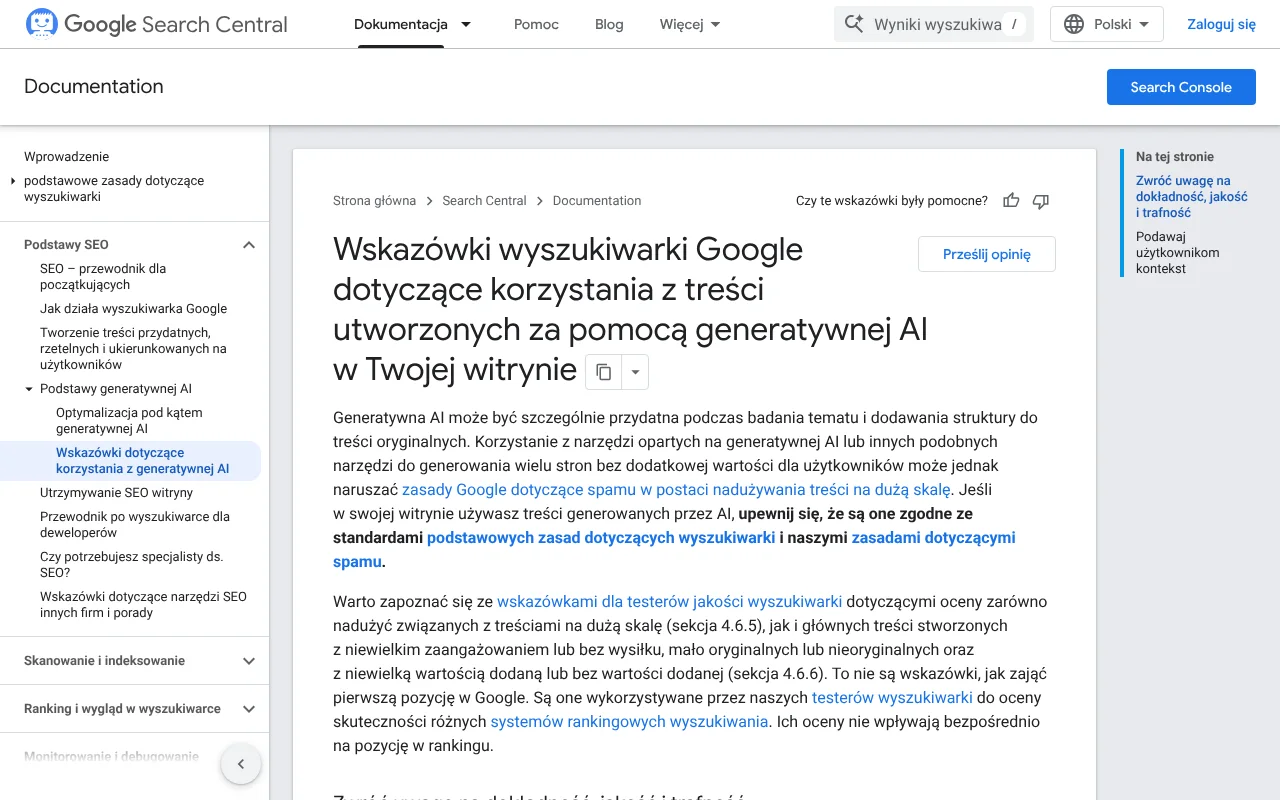Open the Pomoc tab

click(536, 24)
